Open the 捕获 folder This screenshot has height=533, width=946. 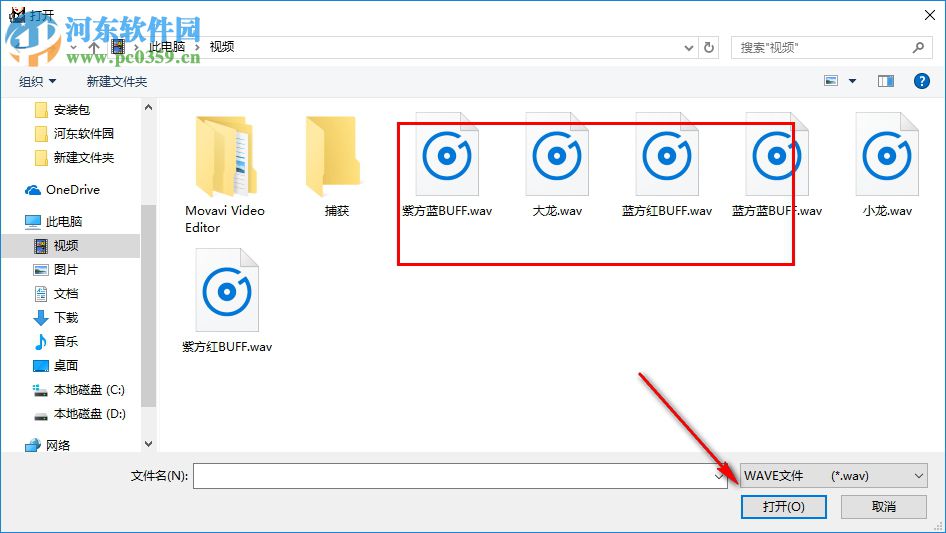pyautogui.click(x=334, y=156)
